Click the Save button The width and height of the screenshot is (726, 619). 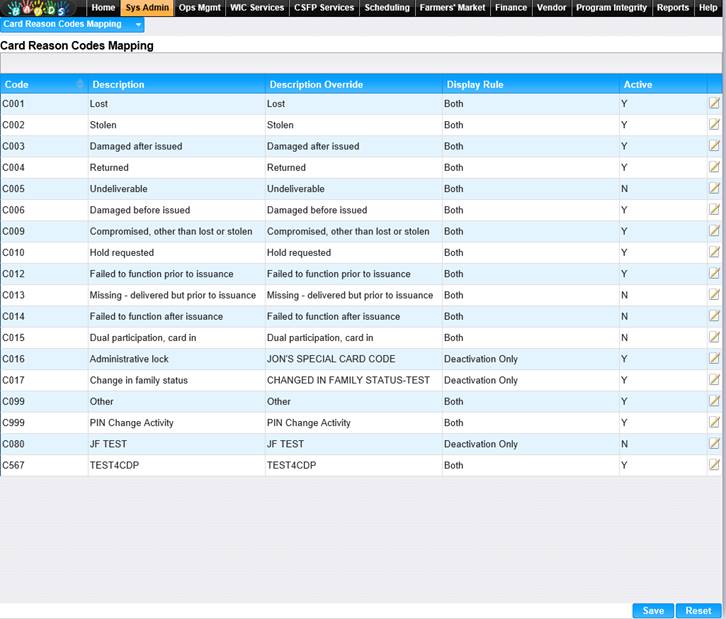(653, 610)
